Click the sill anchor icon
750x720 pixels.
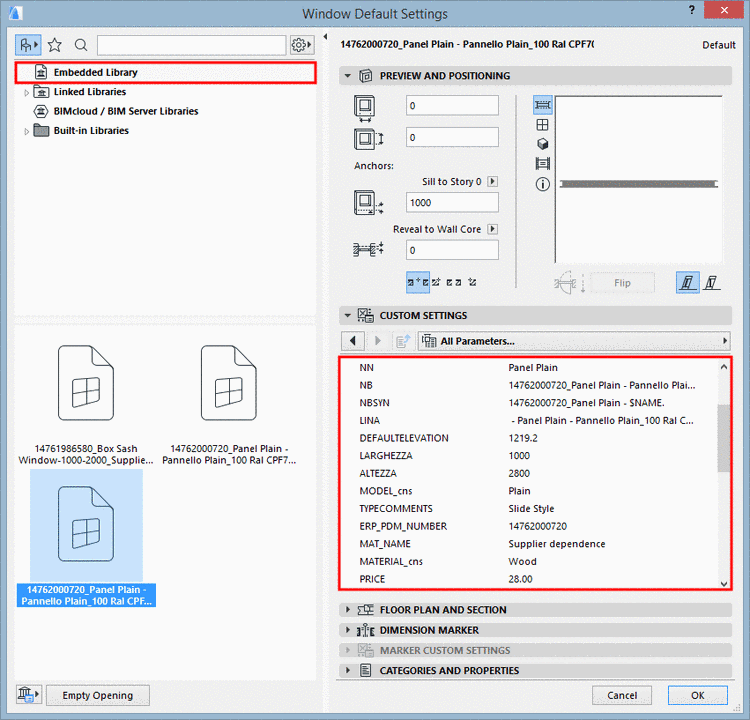(x=368, y=202)
